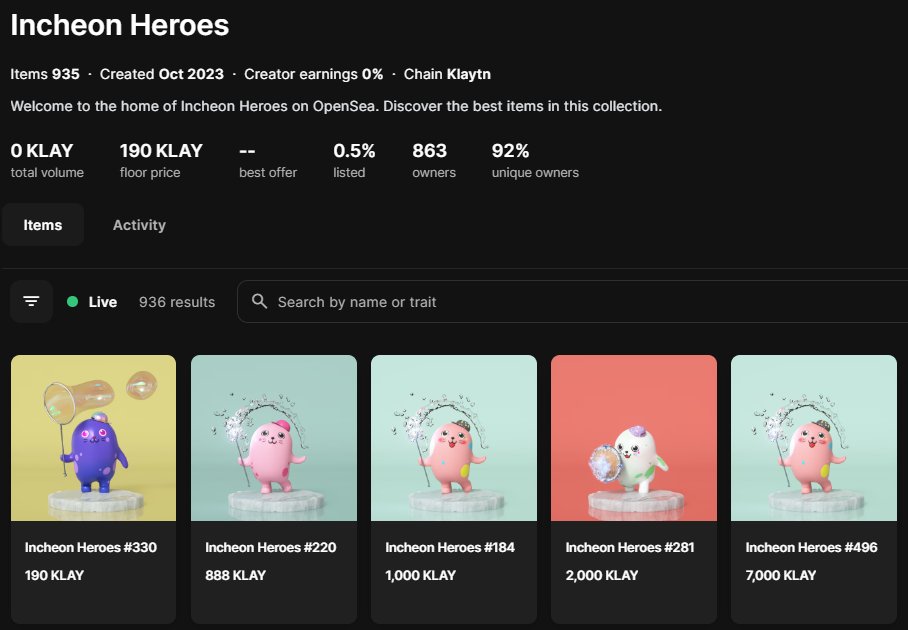The height and width of the screenshot is (630, 908).
Task: Click the 863 owners stat
Action: pos(434,160)
